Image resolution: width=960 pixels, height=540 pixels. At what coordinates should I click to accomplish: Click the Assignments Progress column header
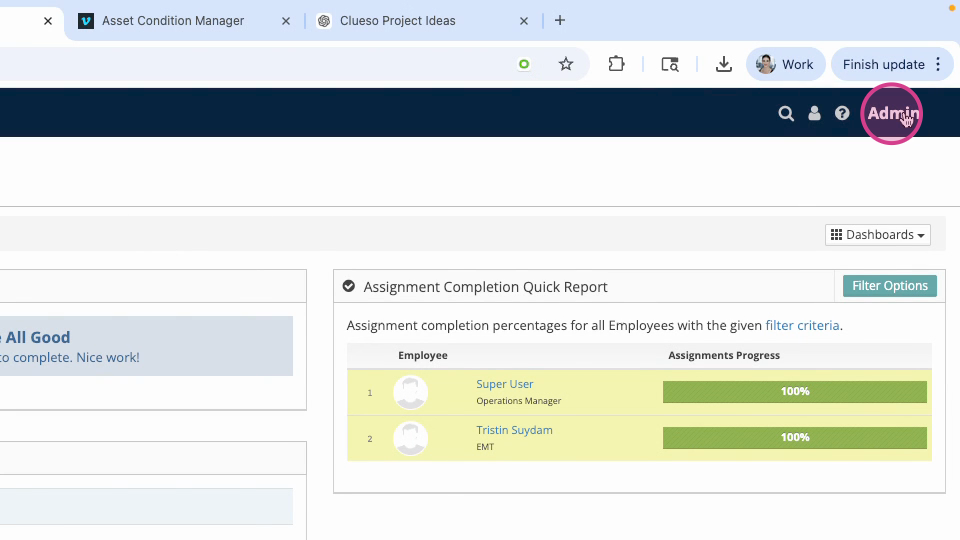click(x=724, y=355)
